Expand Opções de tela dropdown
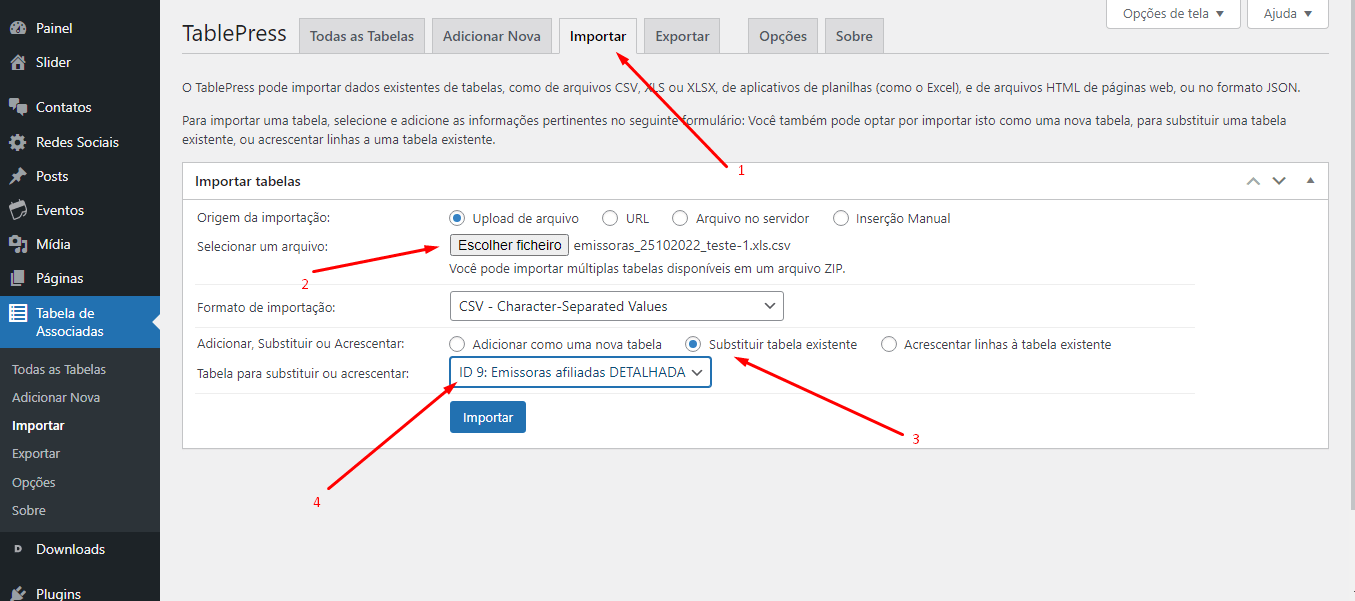The image size is (1355, 601). click(1173, 14)
